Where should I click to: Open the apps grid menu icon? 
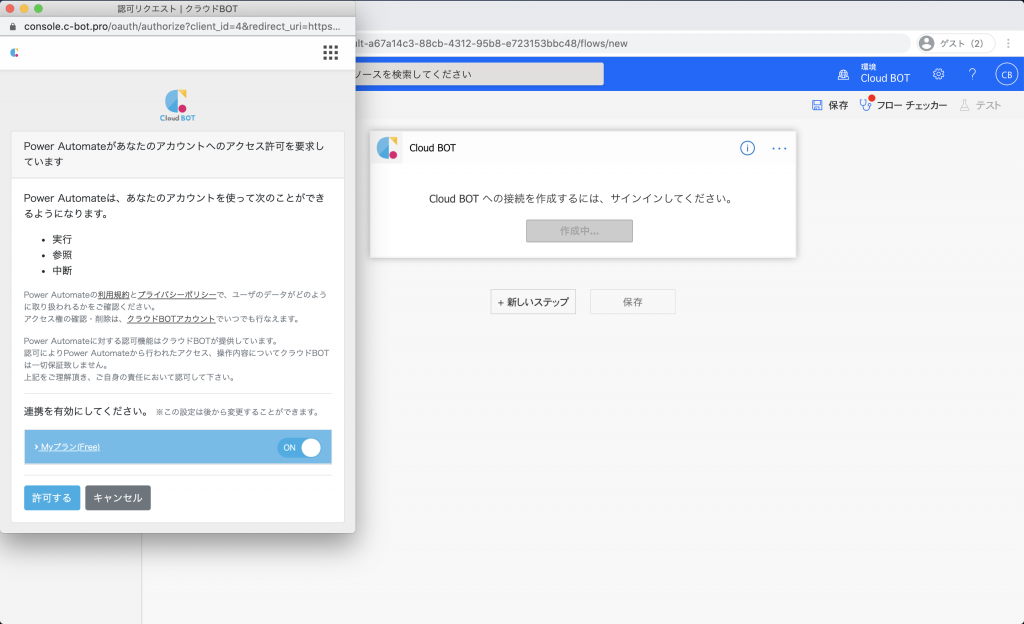tap(330, 53)
